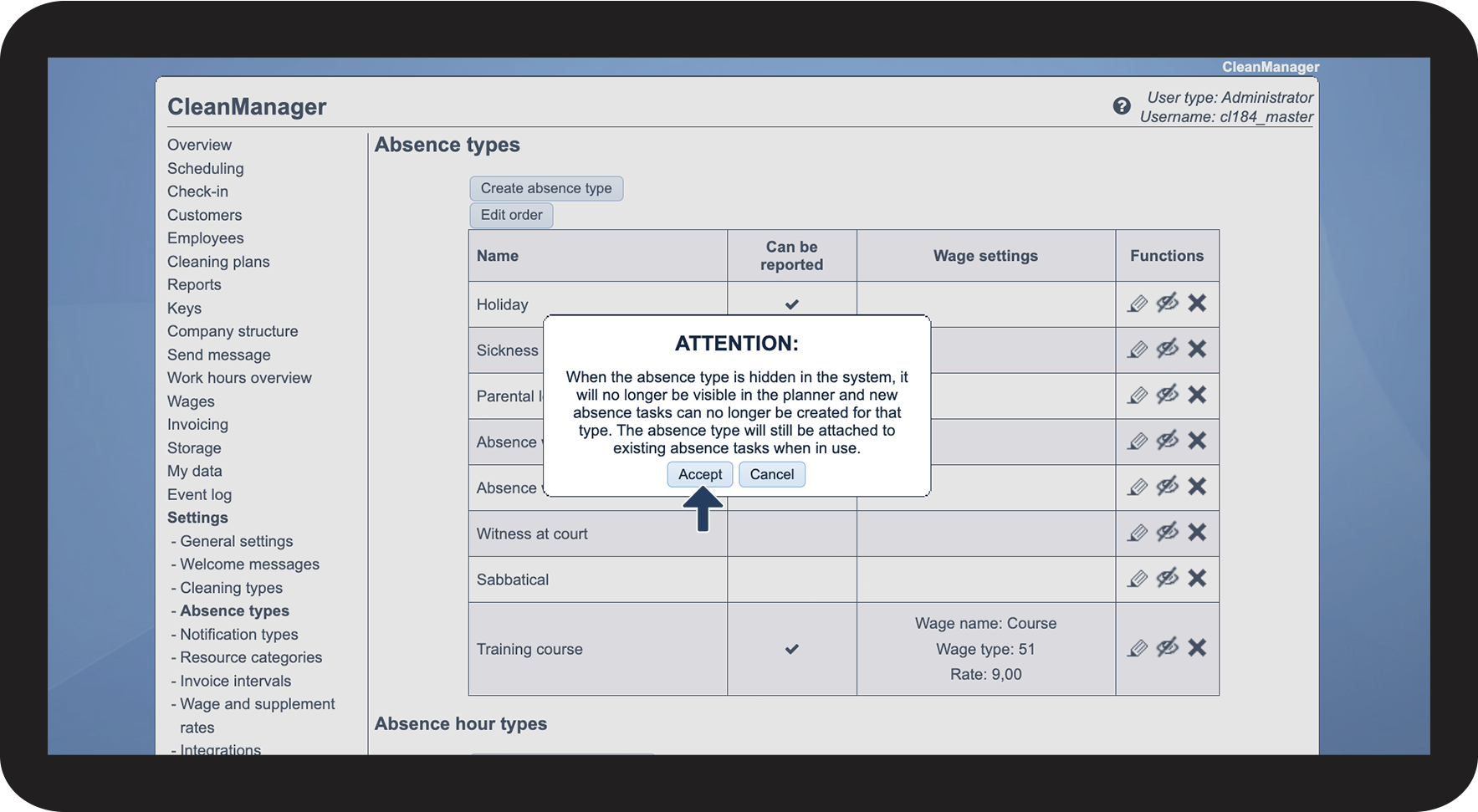Edit the Holiday absence type
1478x812 pixels.
point(1138,304)
